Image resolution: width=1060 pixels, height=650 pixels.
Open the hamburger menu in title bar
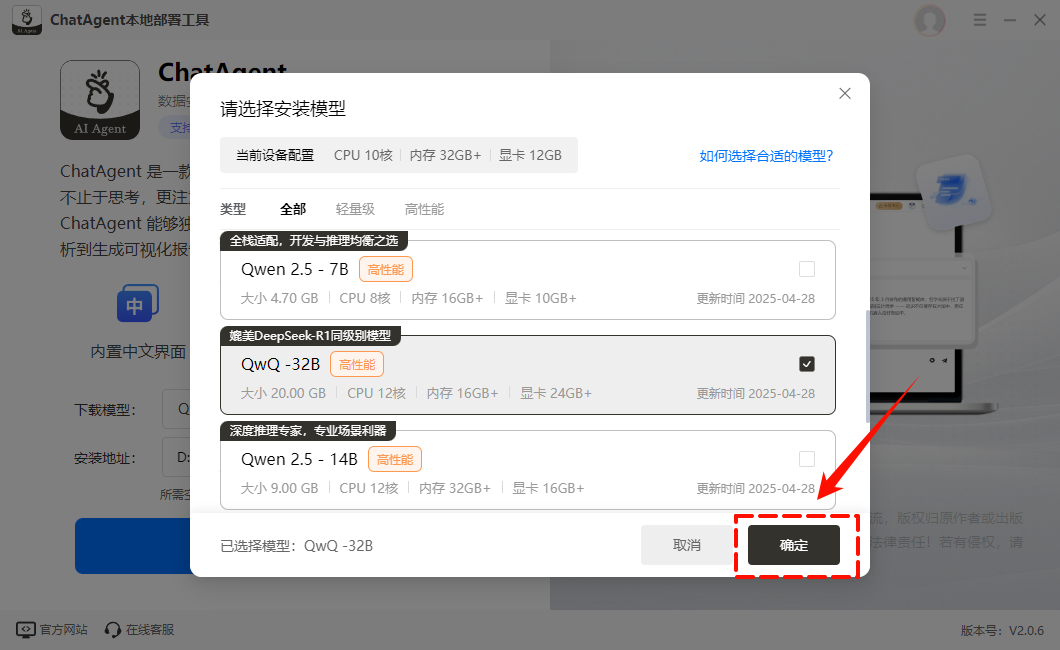(x=980, y=20)
